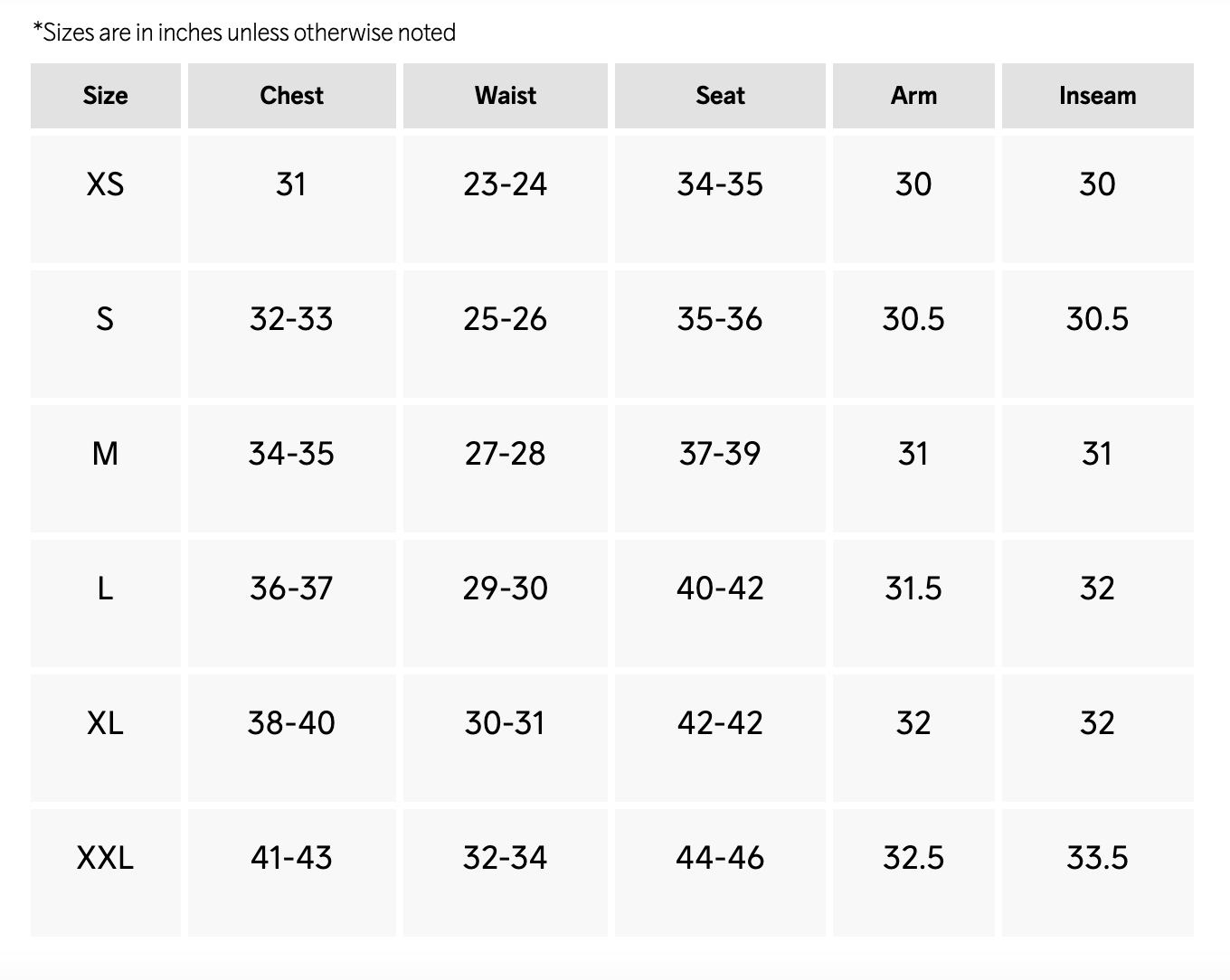Select the XS size row label
Screen dimensions: 1230x980
click(105, 184)
